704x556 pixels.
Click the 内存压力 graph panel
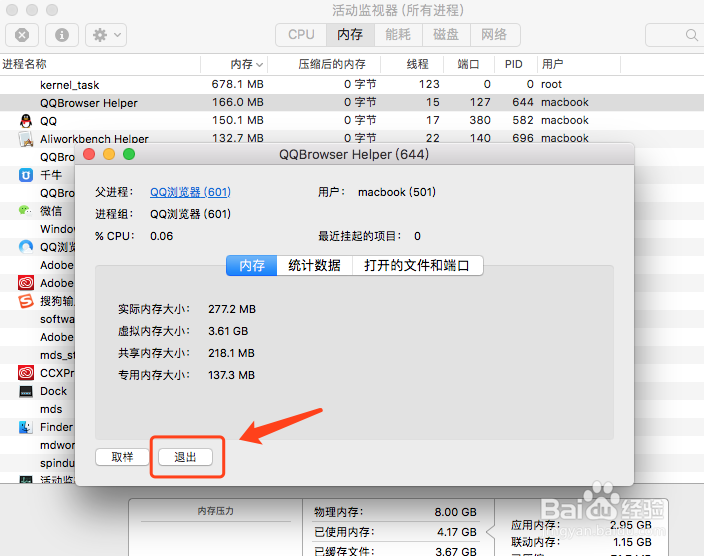click(x=216, y=528)
